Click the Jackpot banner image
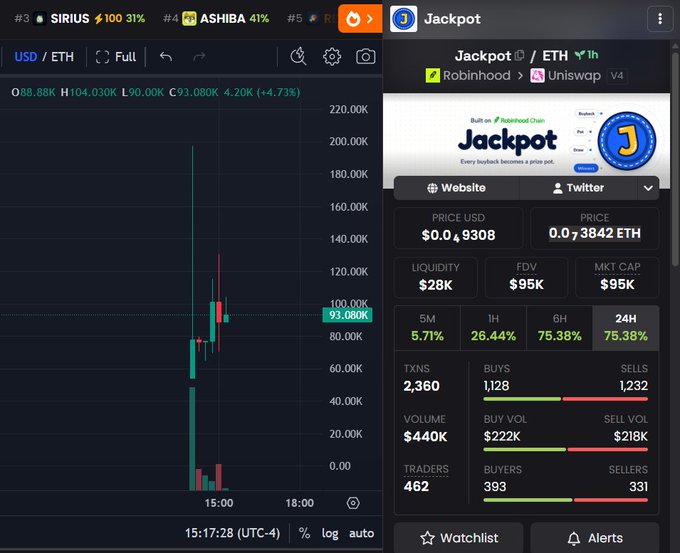Viewport: 680px width, 553px height. click(526, 141)
